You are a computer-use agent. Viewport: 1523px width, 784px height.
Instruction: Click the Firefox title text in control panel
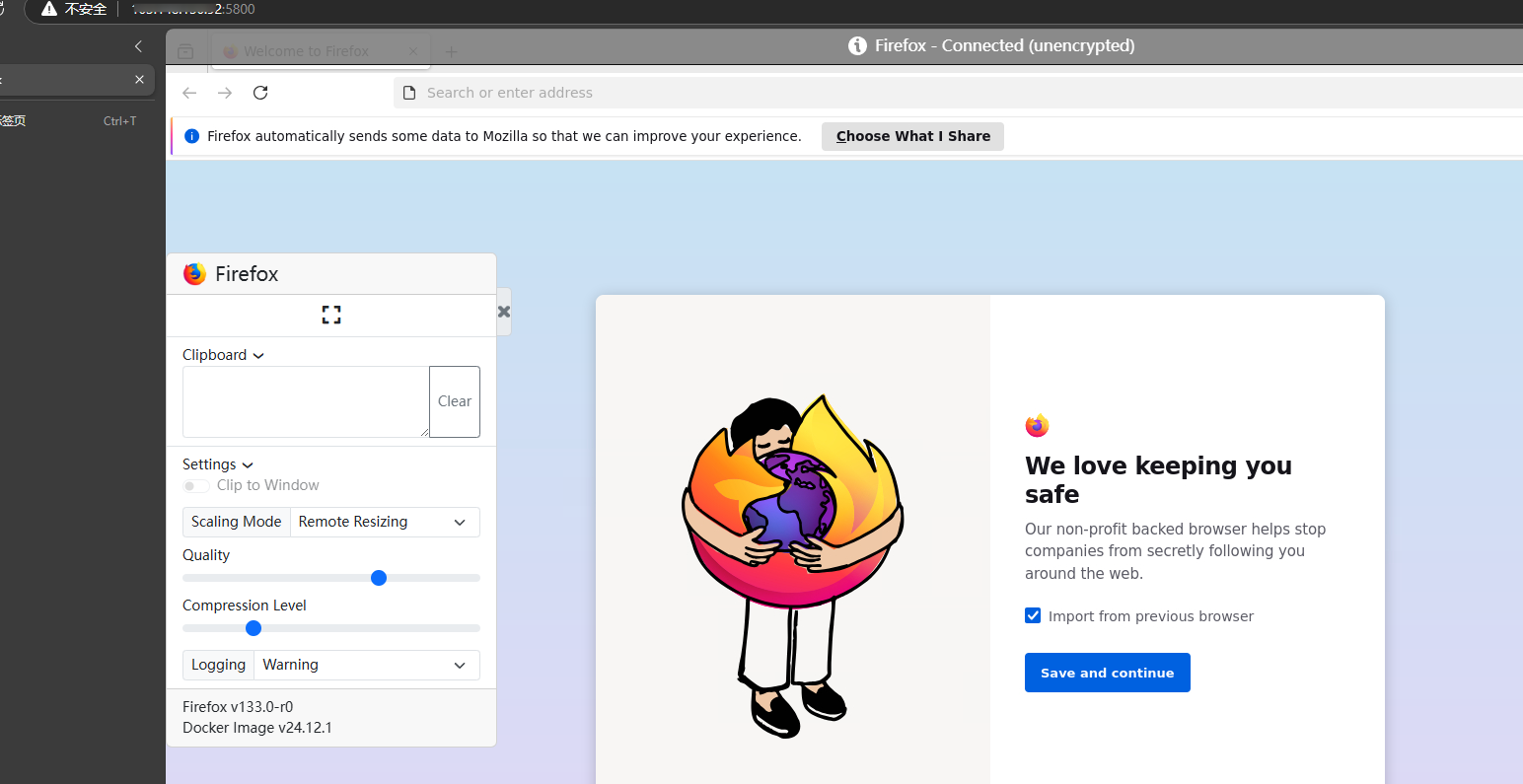(x=247, y=274)
